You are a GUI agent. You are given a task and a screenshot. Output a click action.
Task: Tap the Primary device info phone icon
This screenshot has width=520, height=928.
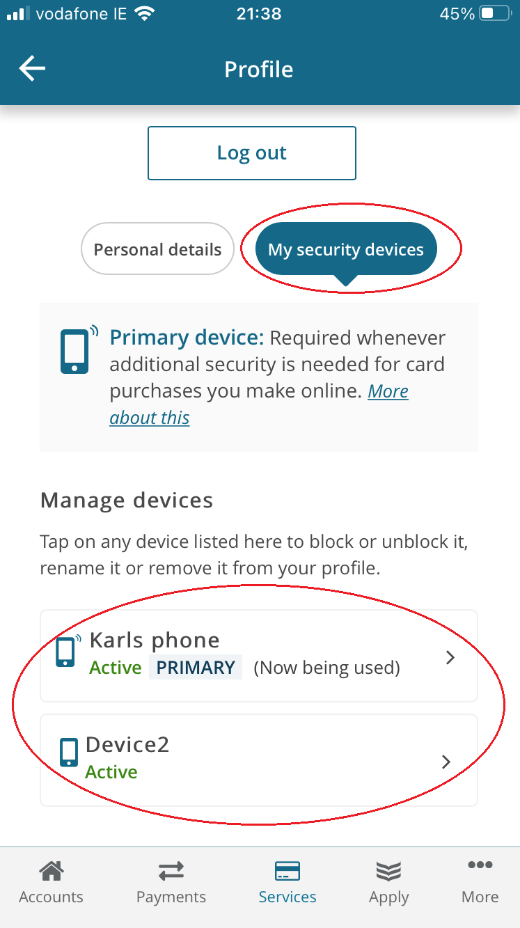coord(79,349)
